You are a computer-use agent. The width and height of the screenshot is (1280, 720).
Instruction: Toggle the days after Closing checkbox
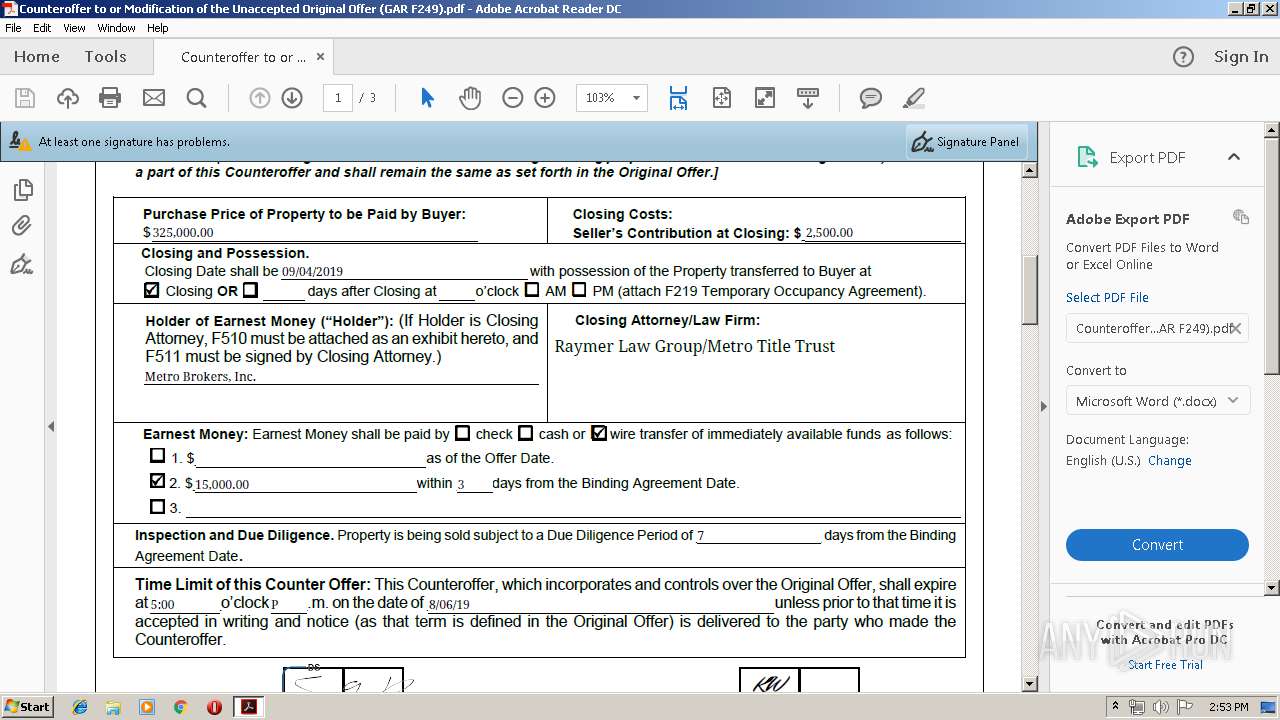pos(250,290)
